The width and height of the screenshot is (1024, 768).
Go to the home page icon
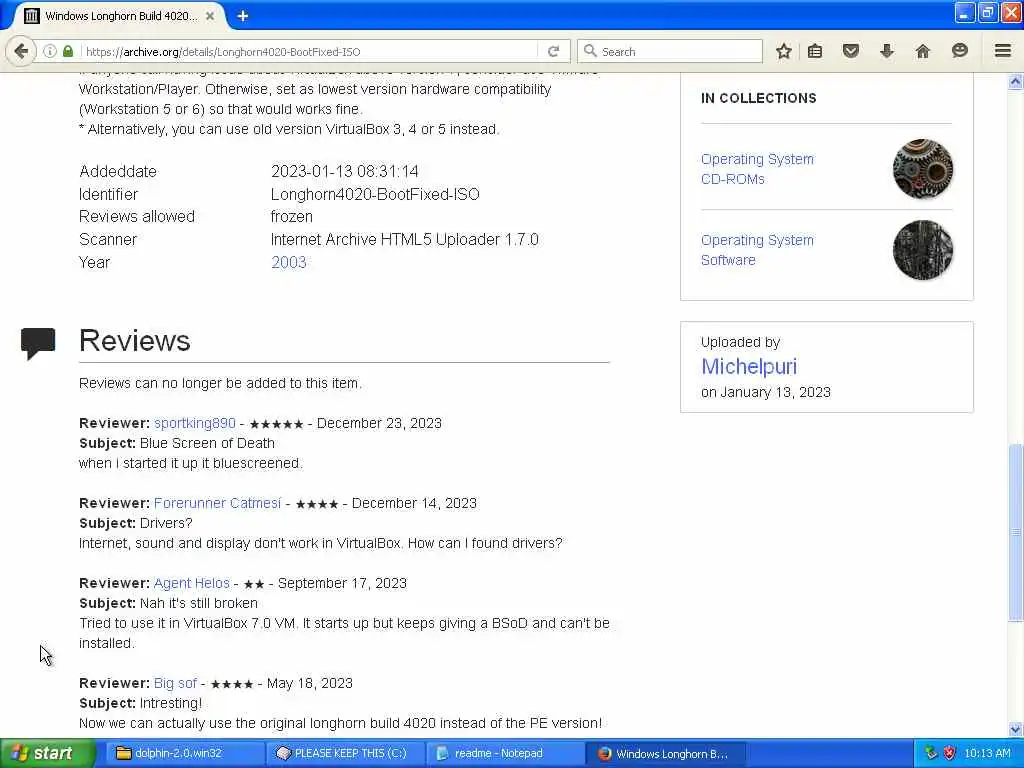[x=923, y=51]
